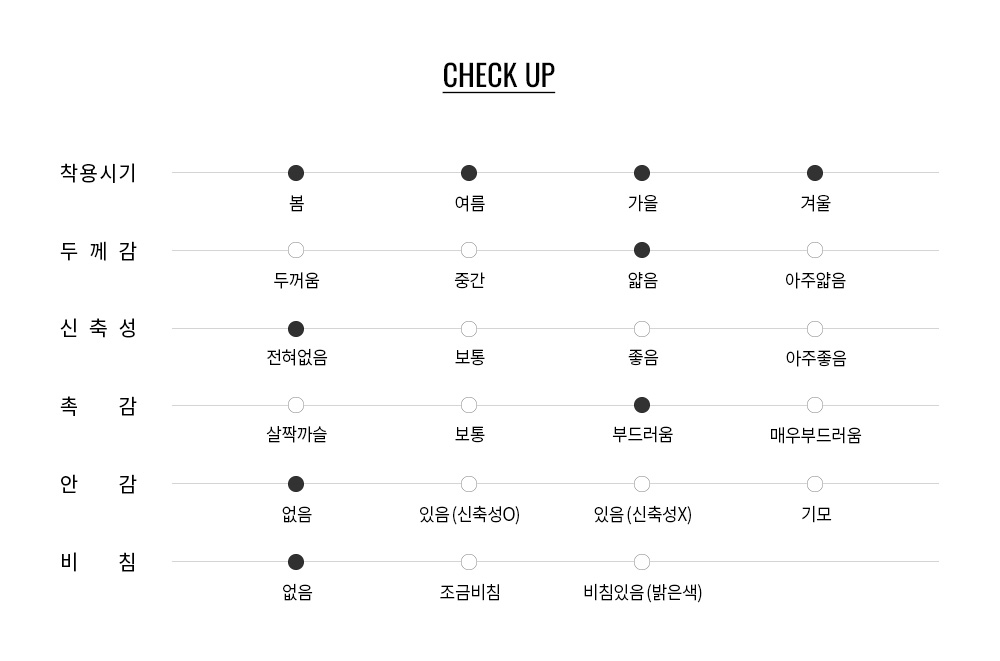Screen dimensions: 1000x661
Task: Click the 좋음 elasticity label text
Action: pyautogui.click(x=643, y=357)
